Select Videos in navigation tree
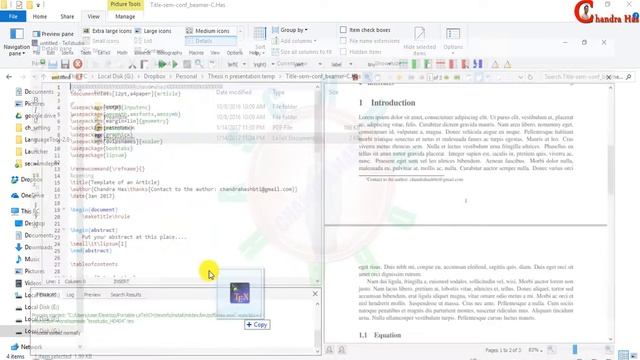The width and height of the screenshot is (640, 360). coord(29,283)
